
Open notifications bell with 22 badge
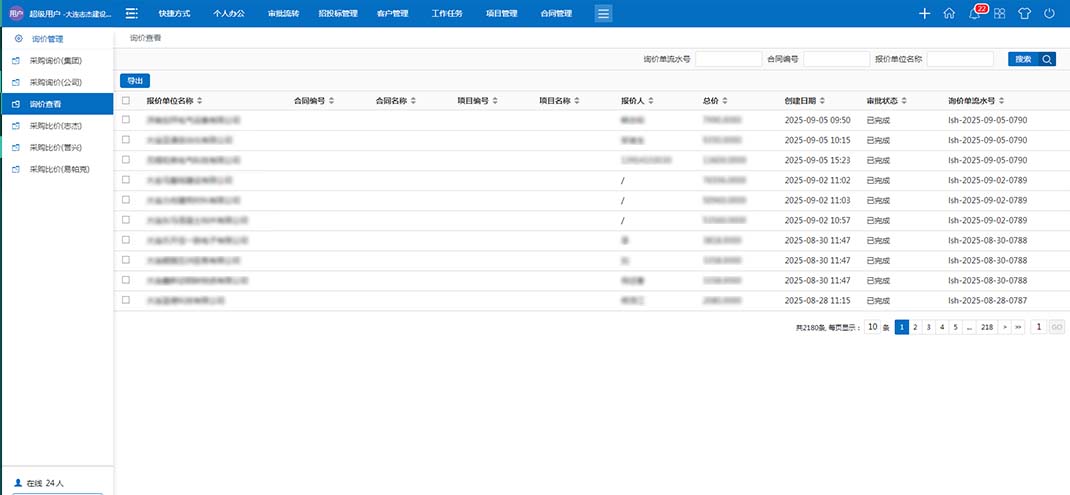[x=974, y=14]
